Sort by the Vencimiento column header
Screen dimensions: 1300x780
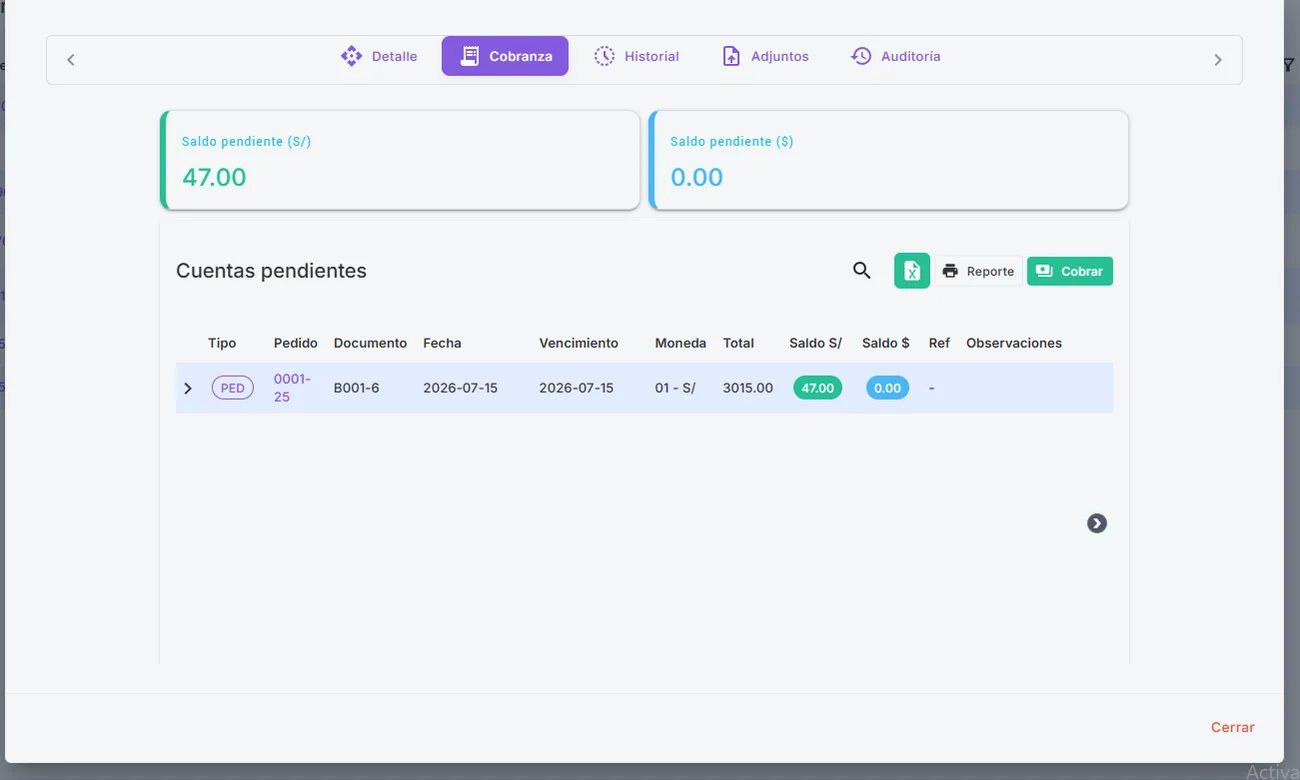click(579, 343)
